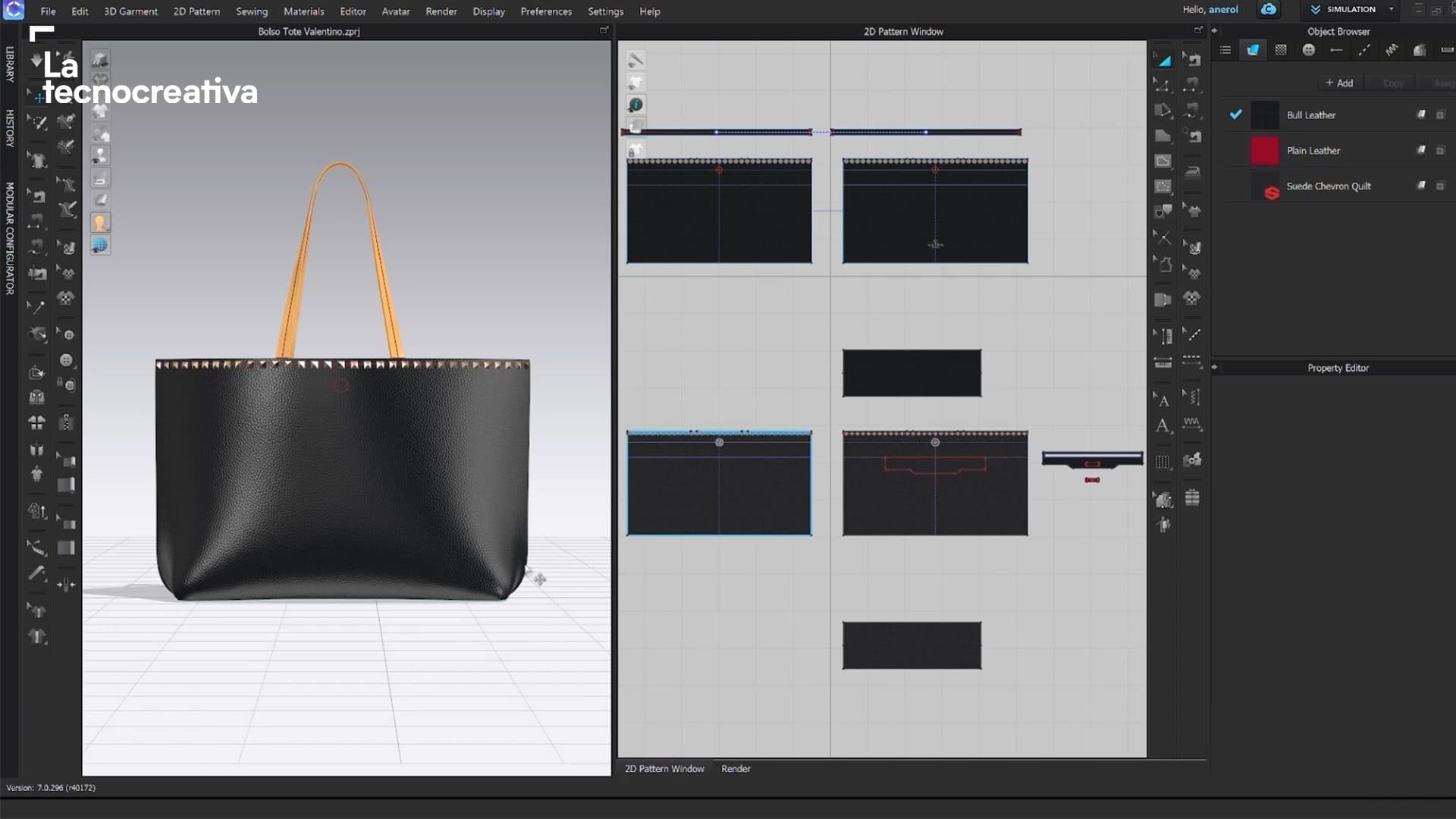Switch to the Render tab at the bottom

coord(734,768)
